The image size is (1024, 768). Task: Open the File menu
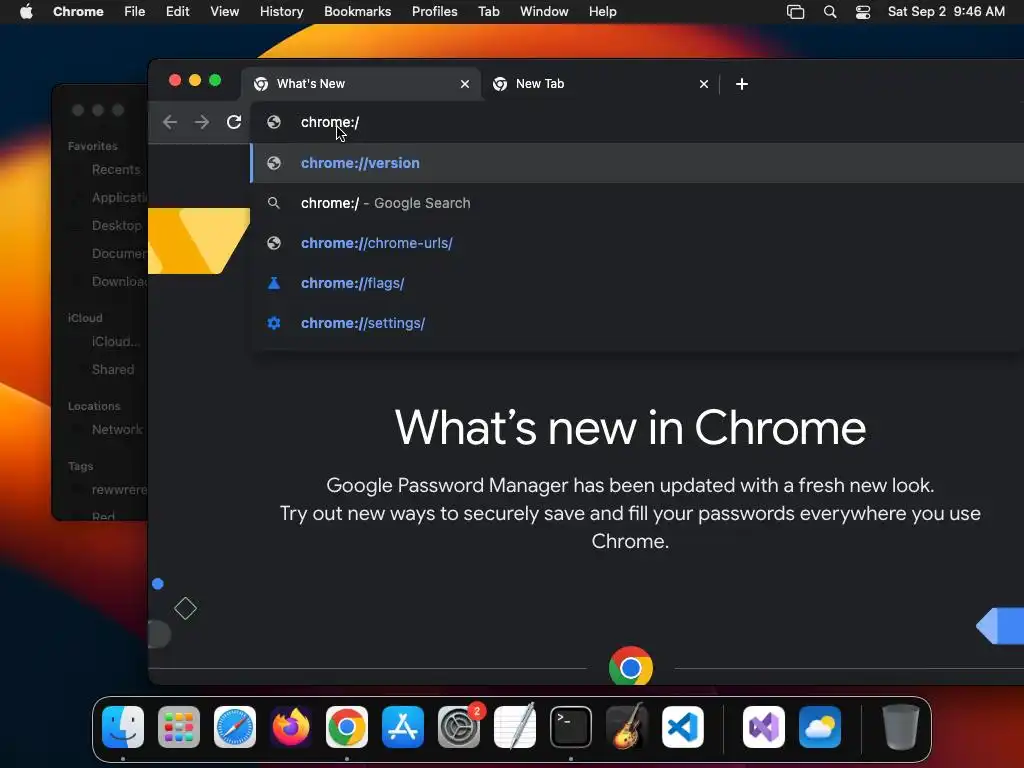tap(135, 12)
